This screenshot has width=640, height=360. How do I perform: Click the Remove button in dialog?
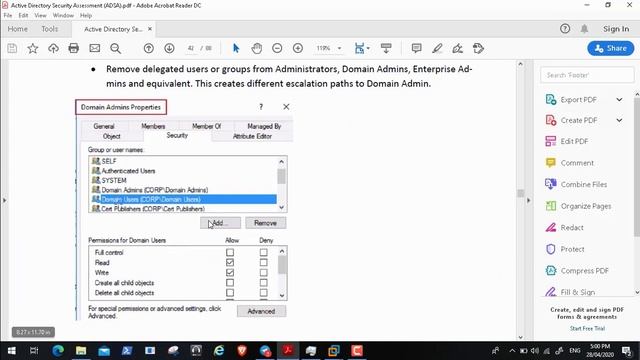(x=265, y=223)
